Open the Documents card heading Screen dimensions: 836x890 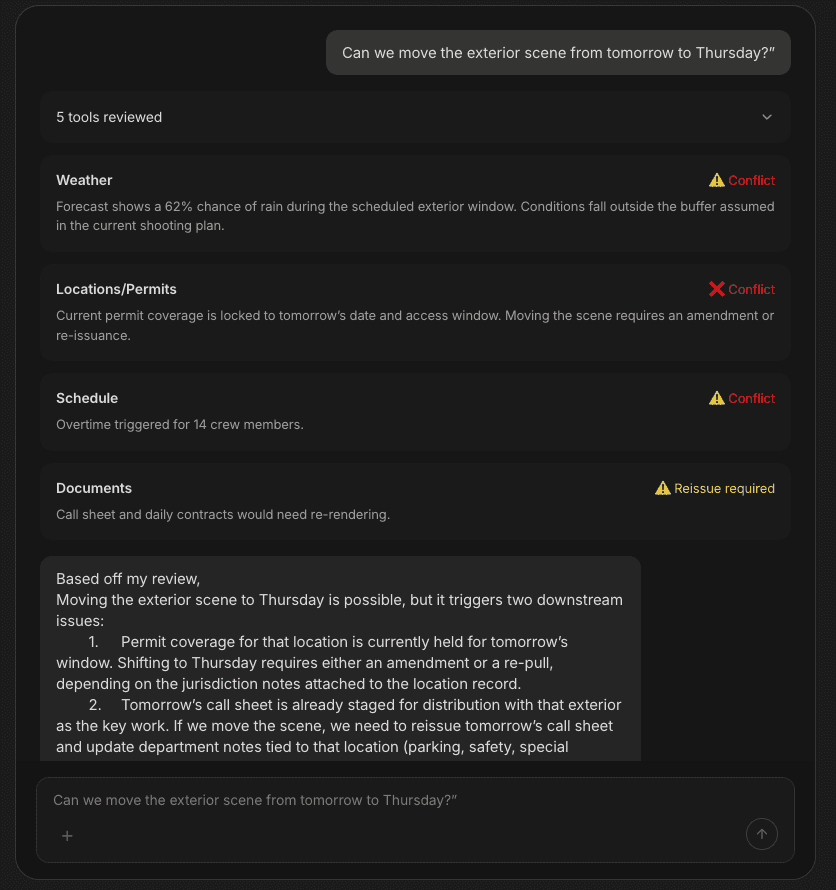94,488
